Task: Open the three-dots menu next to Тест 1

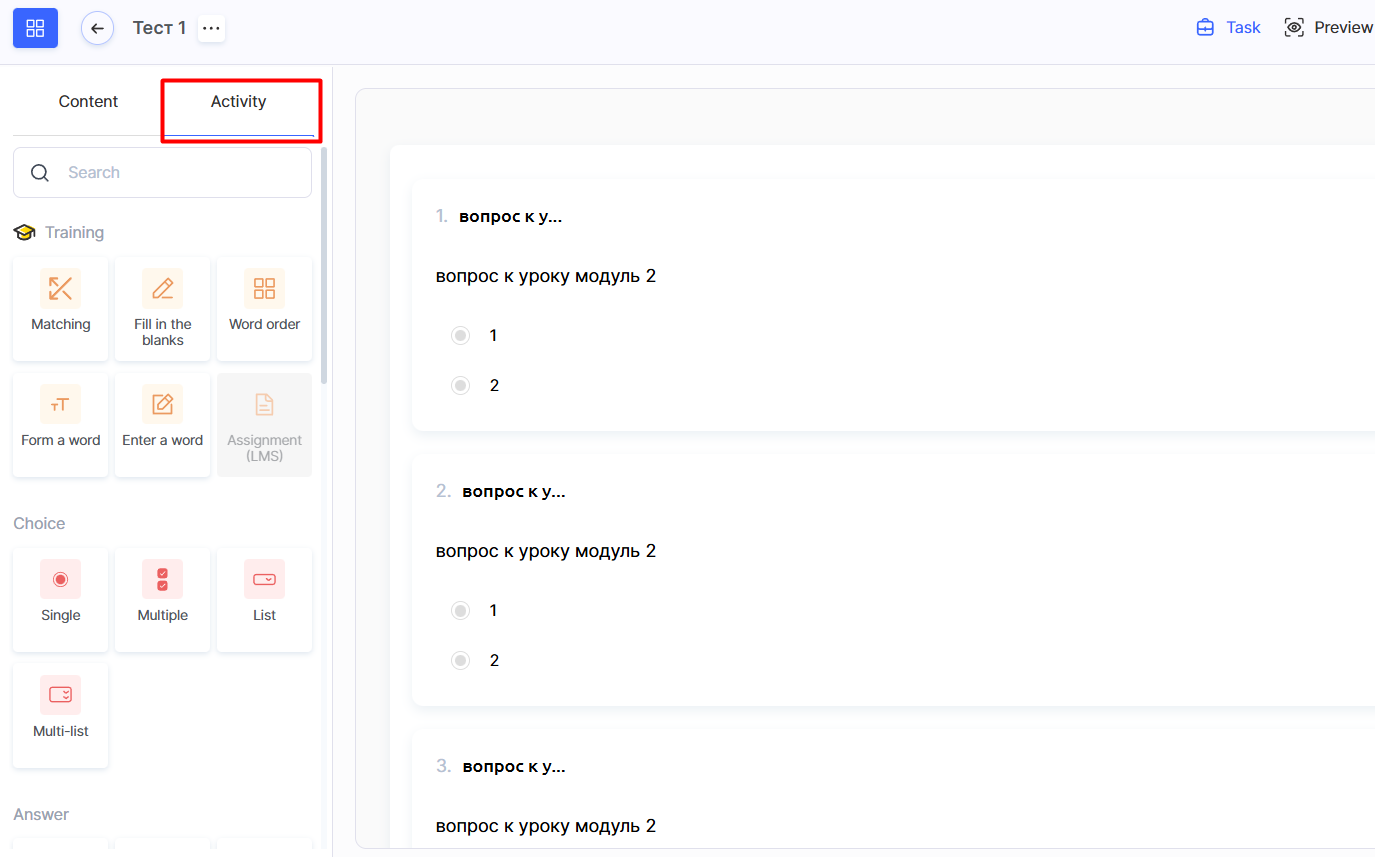Action: coord(211,28)
